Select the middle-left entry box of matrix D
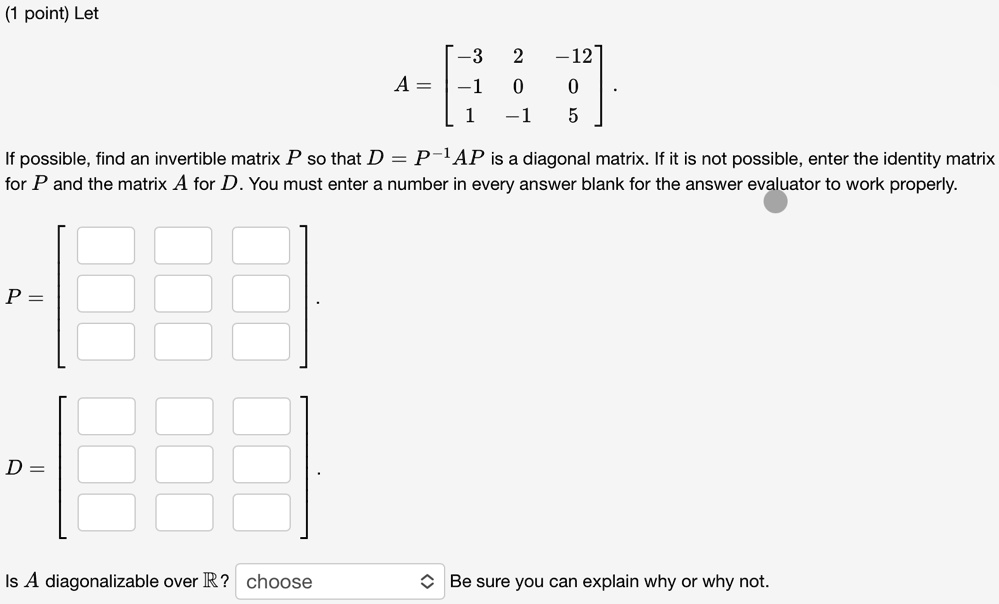The width and height of the screenshot is (999, 604). [x=105, y=464]
